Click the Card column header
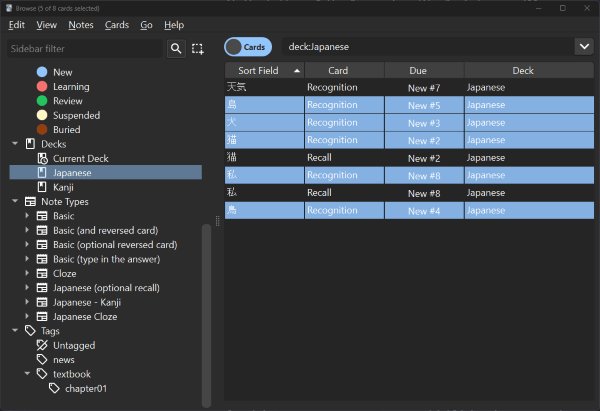Screen dimensions: 600x411 (x=344, y=70)
